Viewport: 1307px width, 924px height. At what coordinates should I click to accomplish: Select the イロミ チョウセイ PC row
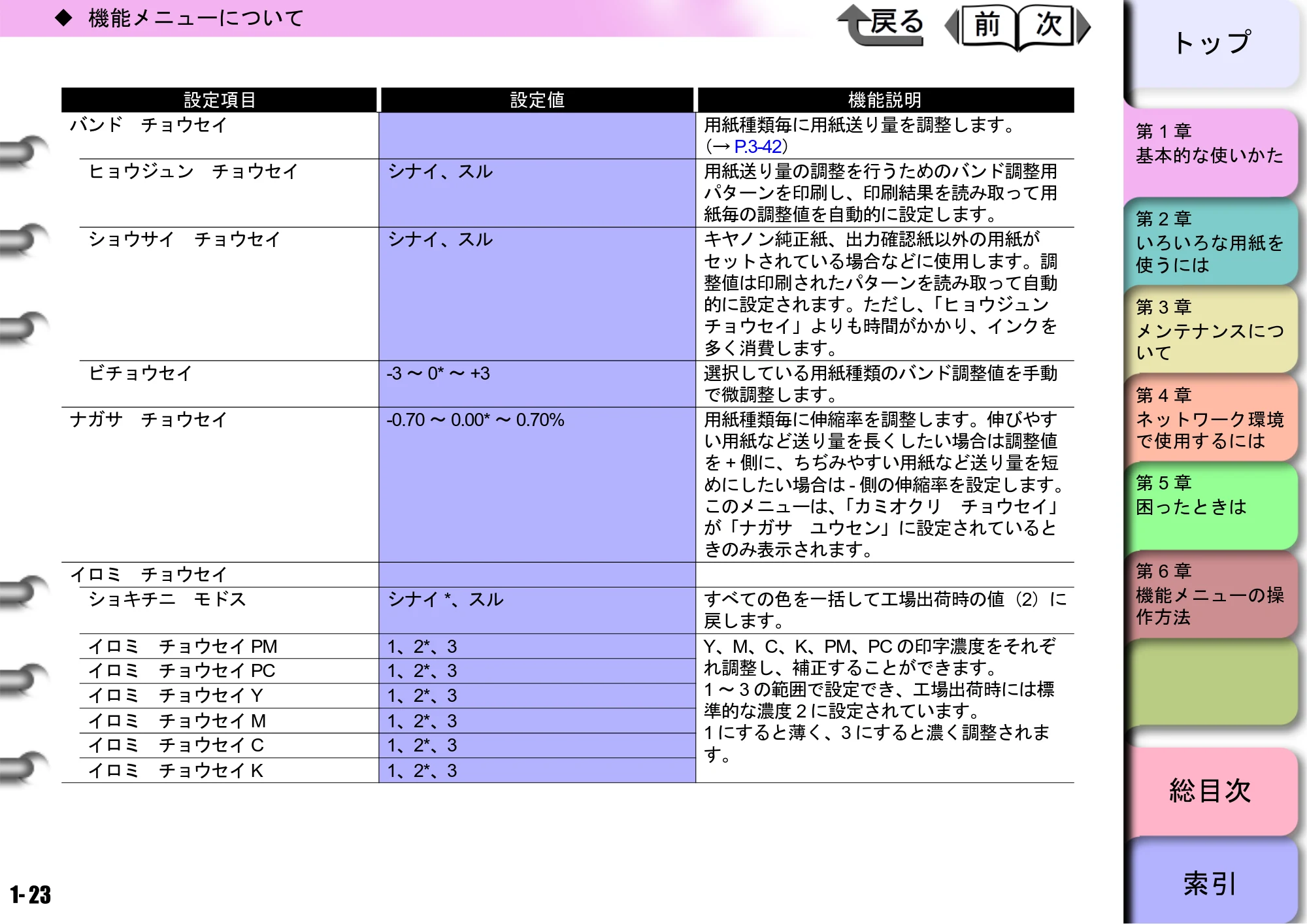(182, 670)
